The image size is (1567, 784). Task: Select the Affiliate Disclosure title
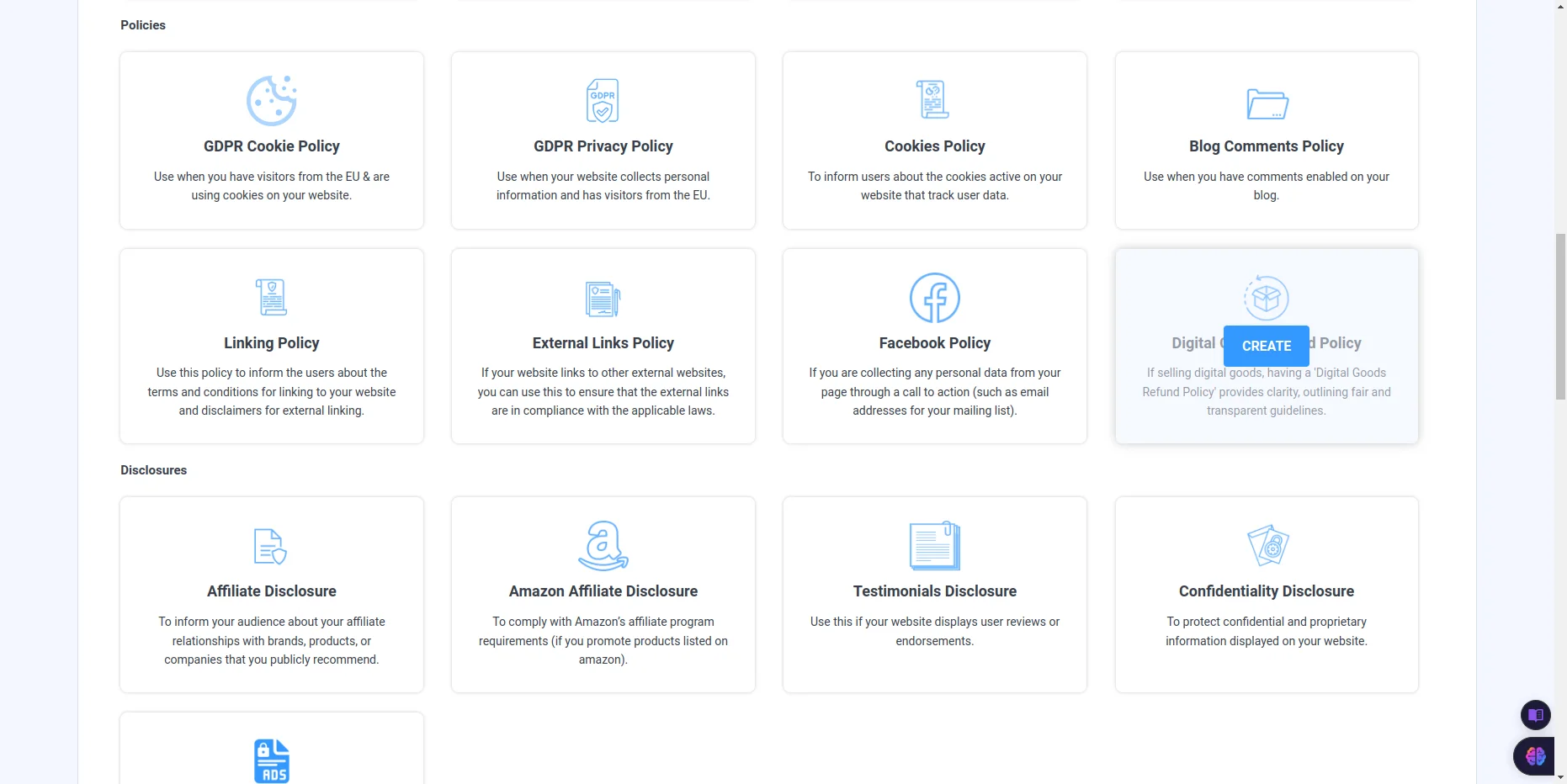tap(272, 591)
